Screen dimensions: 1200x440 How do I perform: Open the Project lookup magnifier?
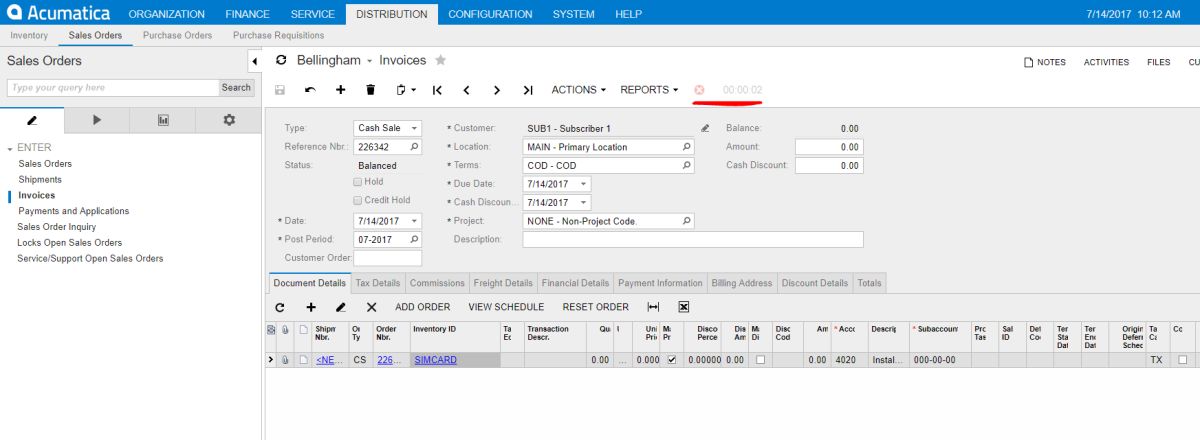tap(687, 221)
